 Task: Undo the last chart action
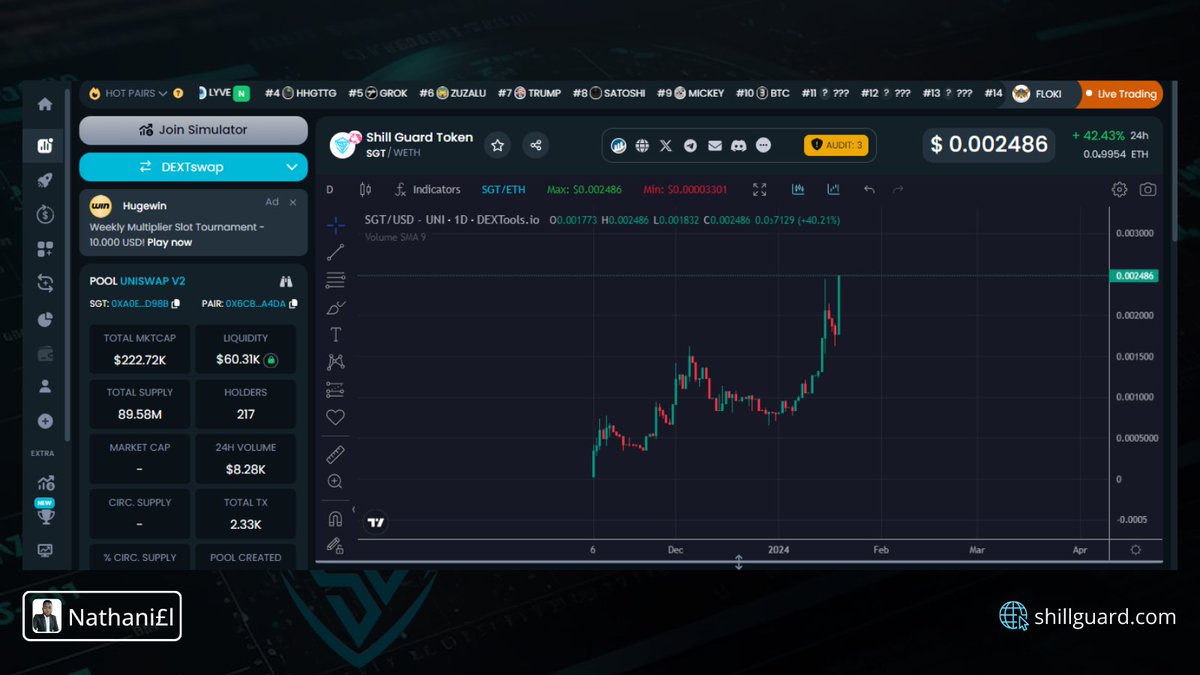pyautogui.click(x=869, y=189)
